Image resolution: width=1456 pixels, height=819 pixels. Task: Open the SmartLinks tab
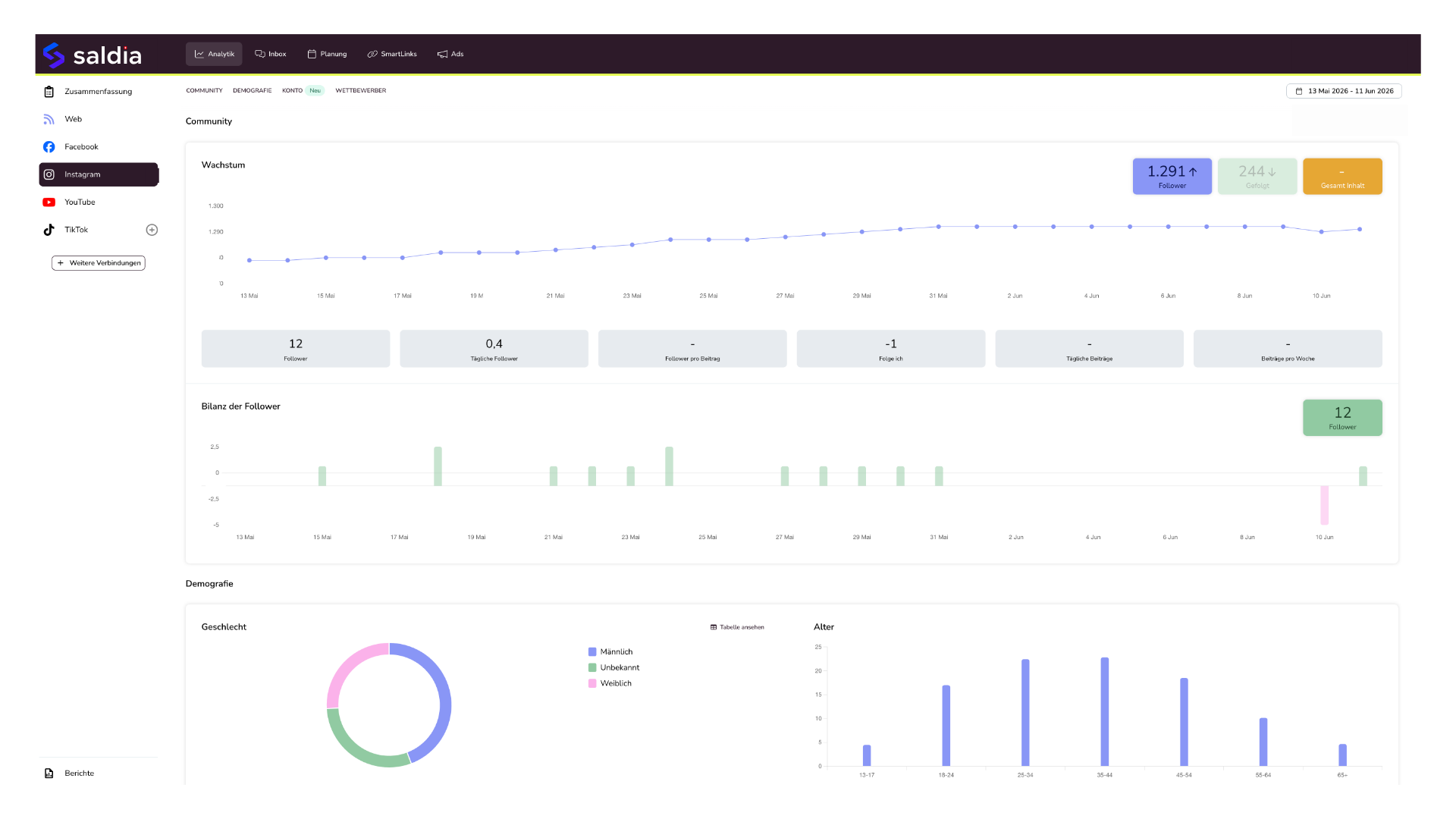coord(392,54)
